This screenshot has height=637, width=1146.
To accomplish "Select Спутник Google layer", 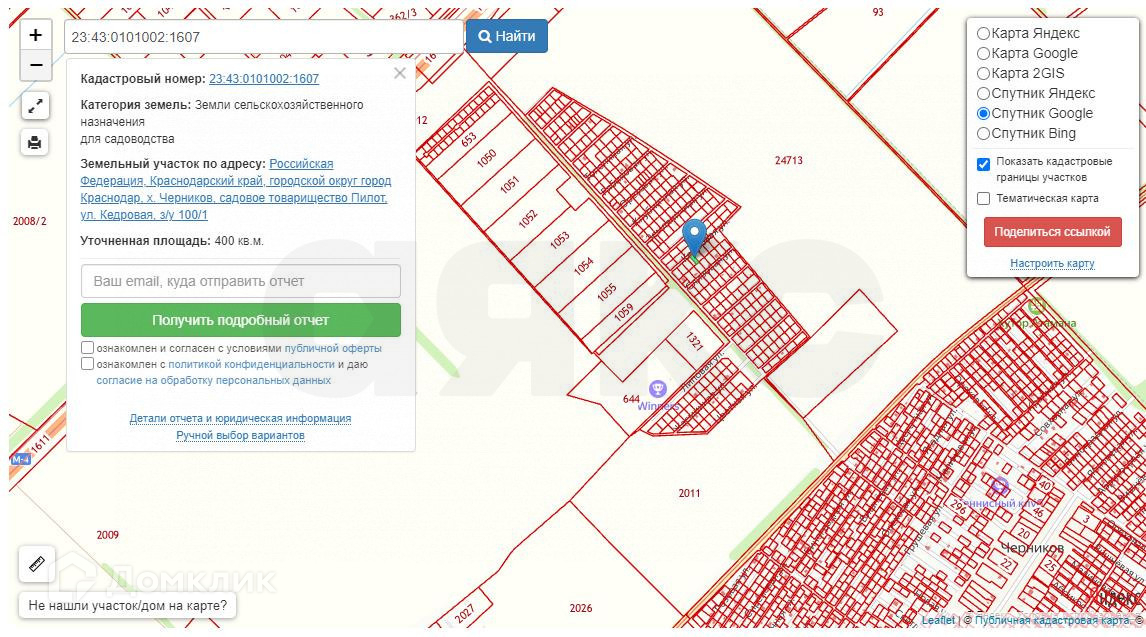I will point(984,113).
